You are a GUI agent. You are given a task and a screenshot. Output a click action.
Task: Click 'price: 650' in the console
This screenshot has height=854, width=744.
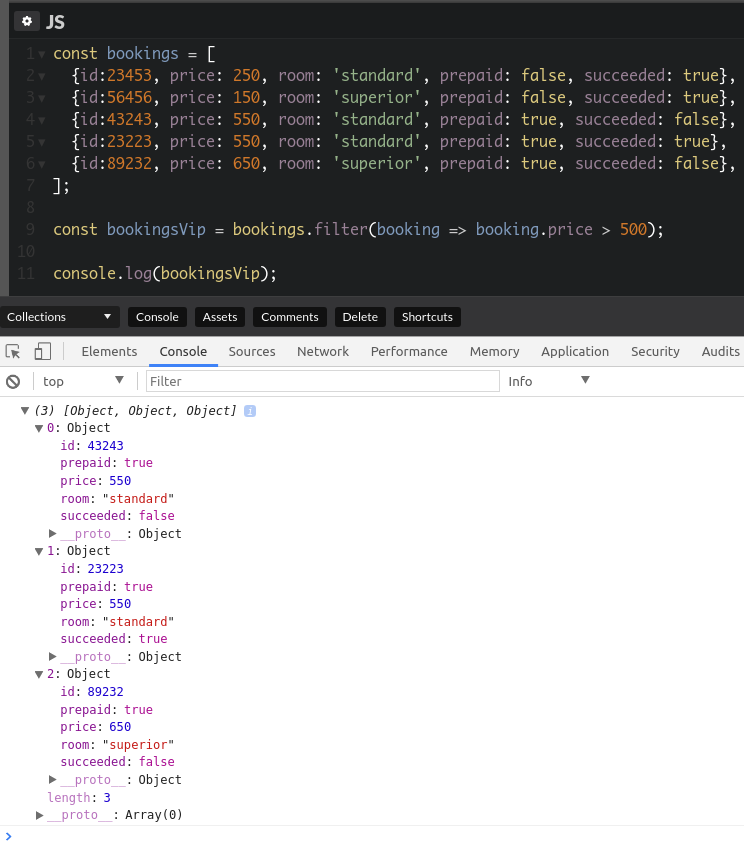click(96, 727)
